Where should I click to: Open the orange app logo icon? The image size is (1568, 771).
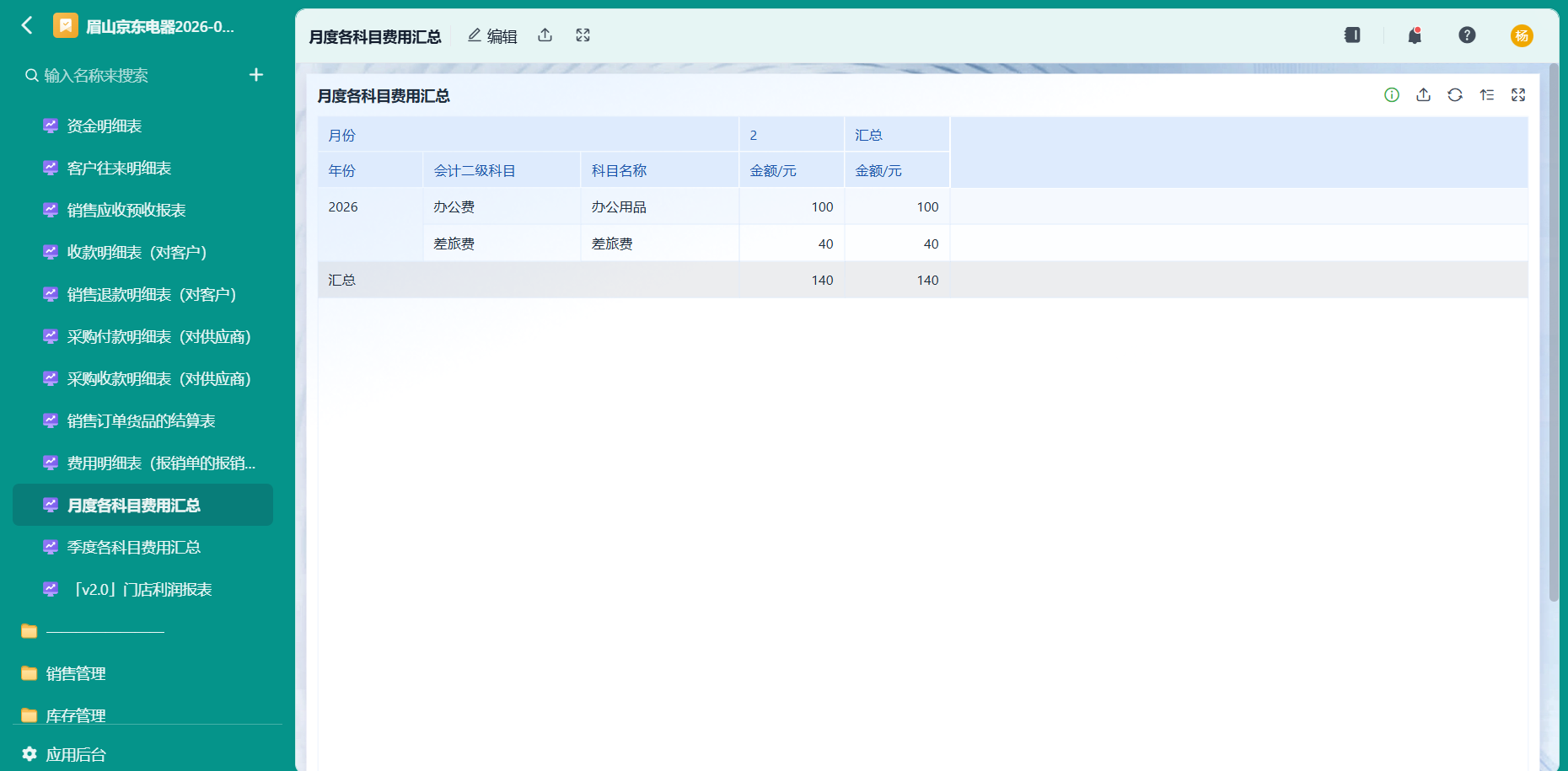[x=66, y=25]
